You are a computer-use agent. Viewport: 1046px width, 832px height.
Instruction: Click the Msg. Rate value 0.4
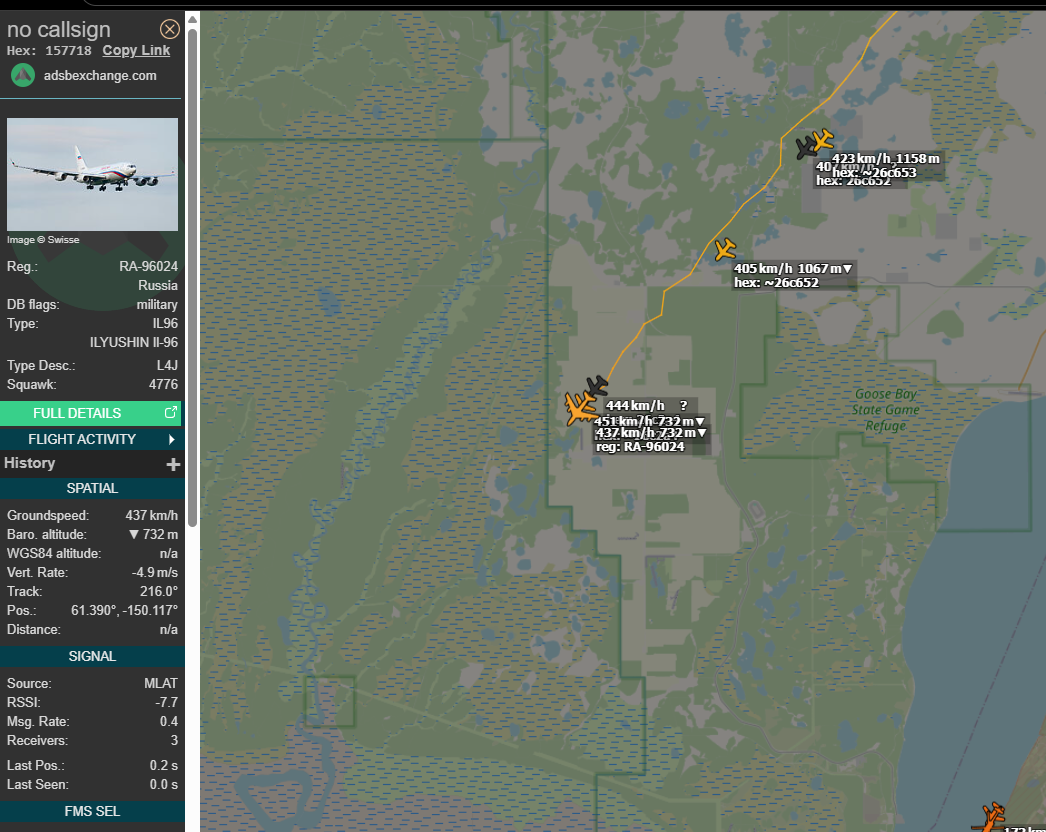(169, 722)
